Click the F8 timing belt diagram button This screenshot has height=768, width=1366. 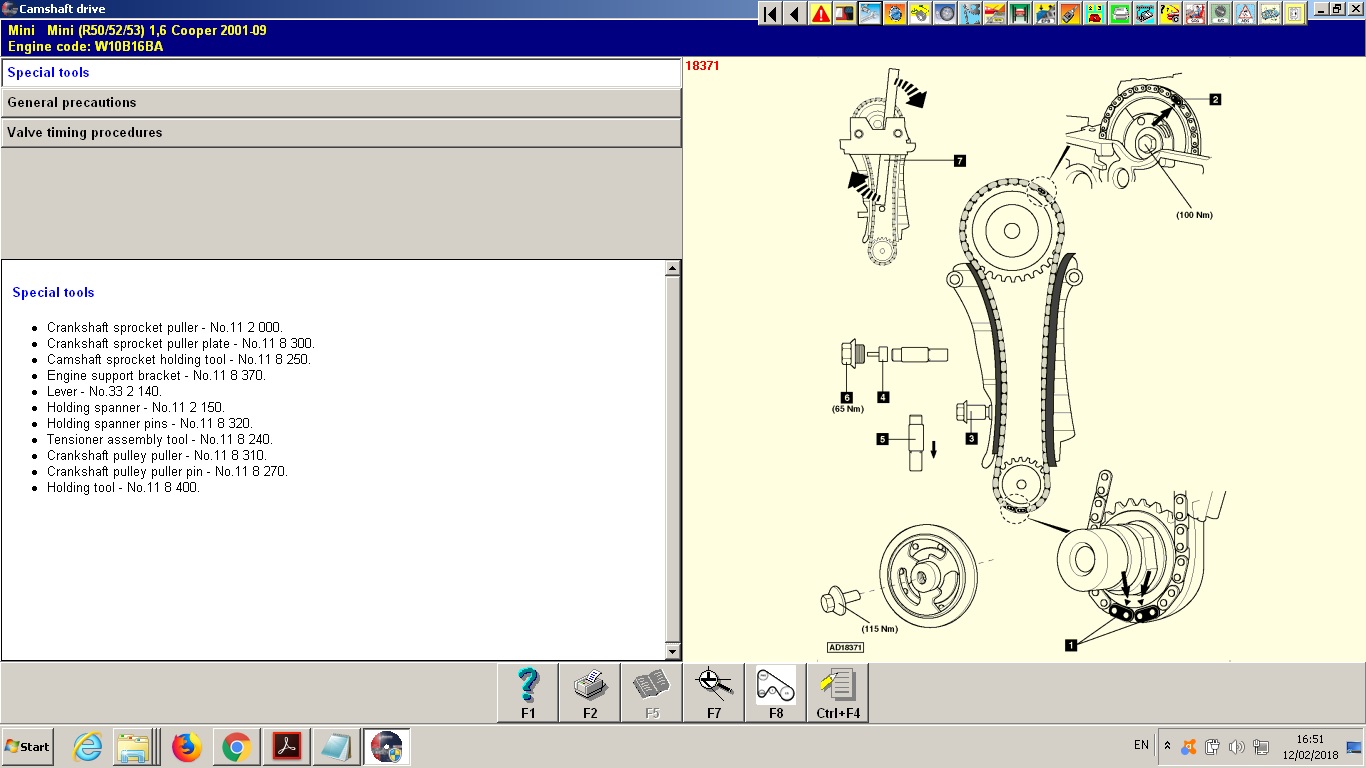(x=776, y=692)
